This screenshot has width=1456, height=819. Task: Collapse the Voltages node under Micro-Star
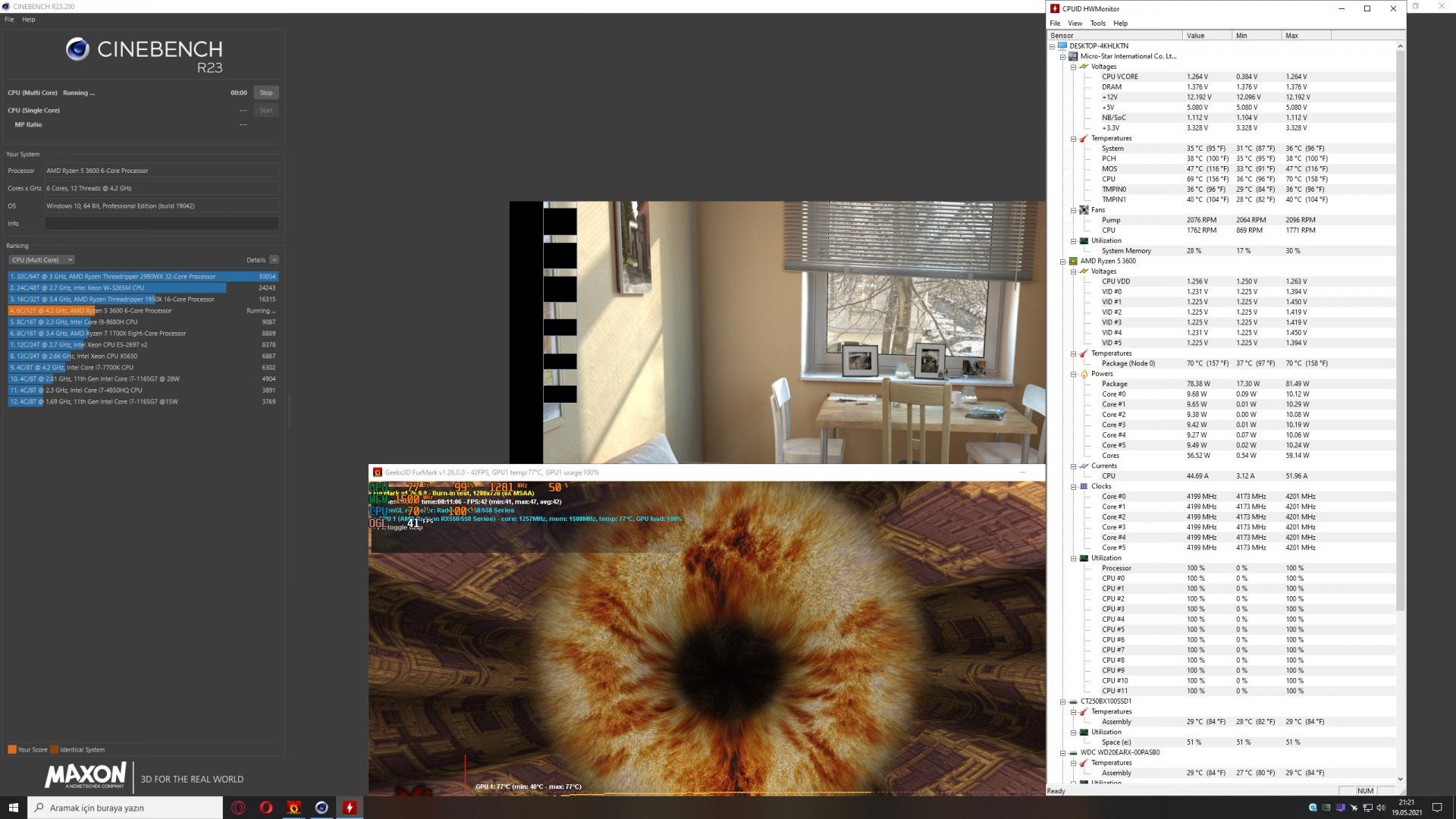pyautogui.click(x=1074, y=67)
